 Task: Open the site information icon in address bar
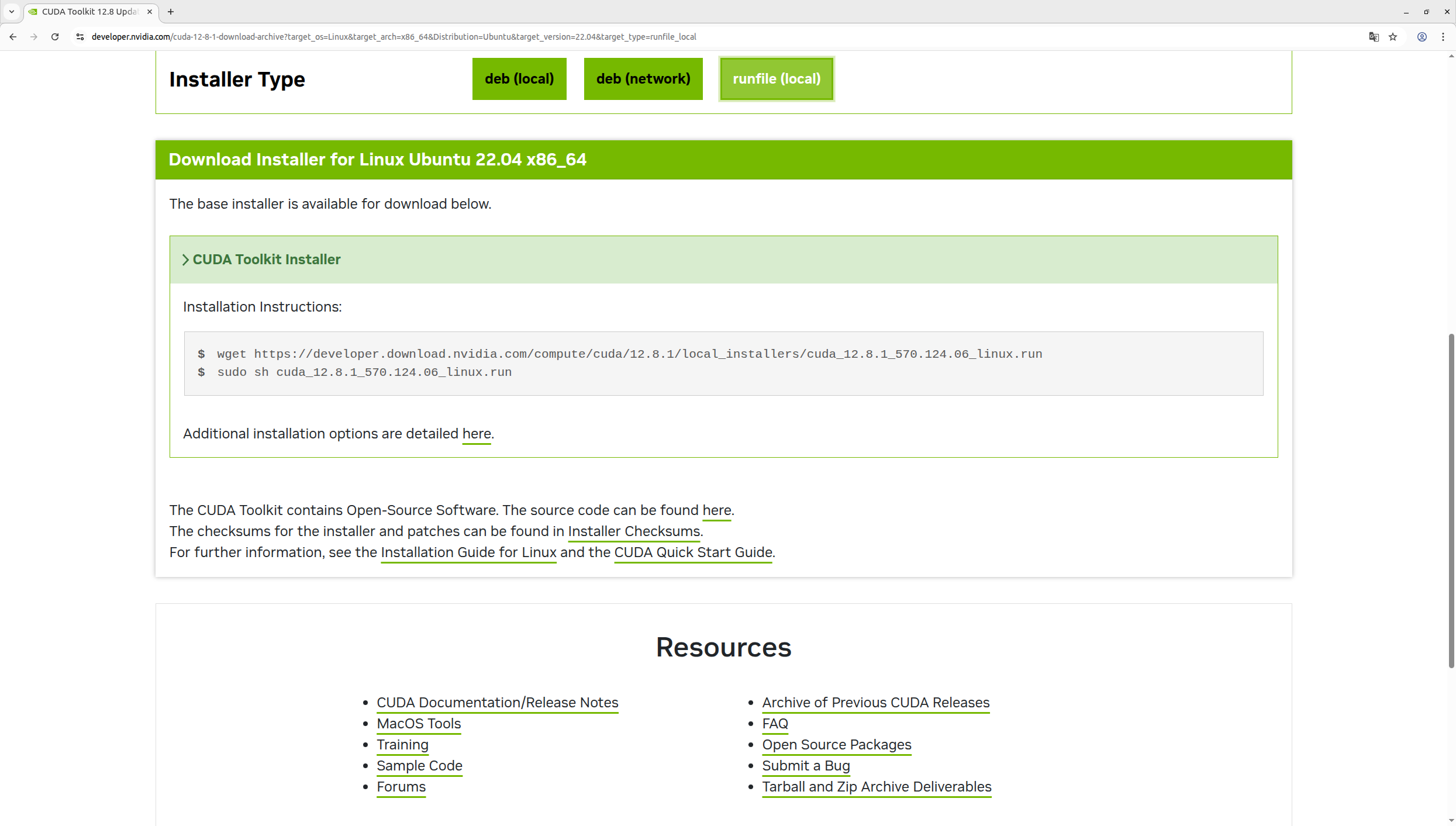80,37
